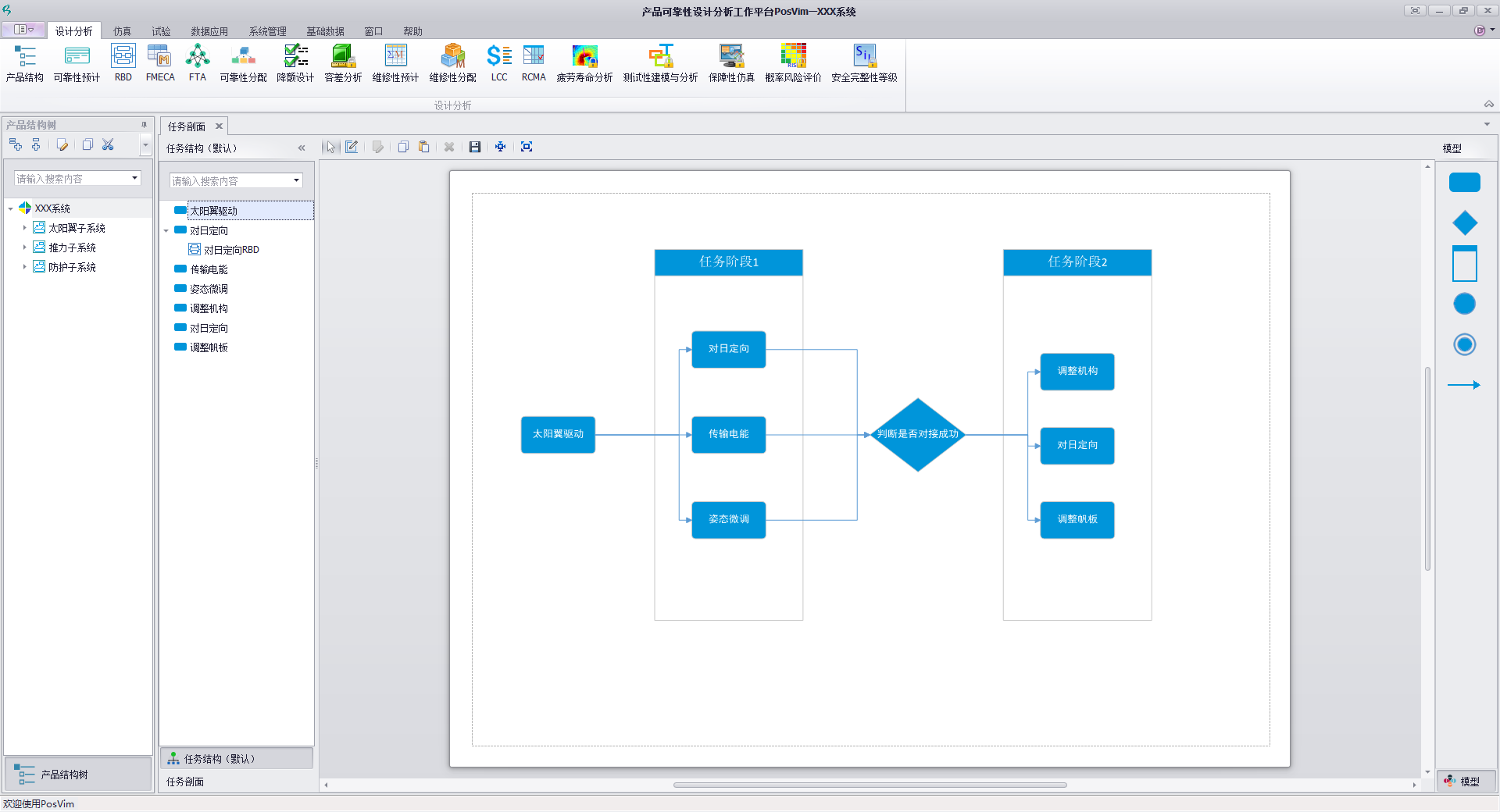Viewport: 1500px width, 812px height.
Task: Pick the swimlane container shape in 模型 palette
Action: (x=1464, y=263)
